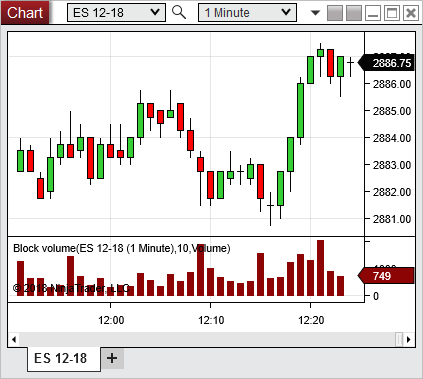Screen dimensions: 423x379
Task: Click the red Chart title label
Action: [25, 13]
